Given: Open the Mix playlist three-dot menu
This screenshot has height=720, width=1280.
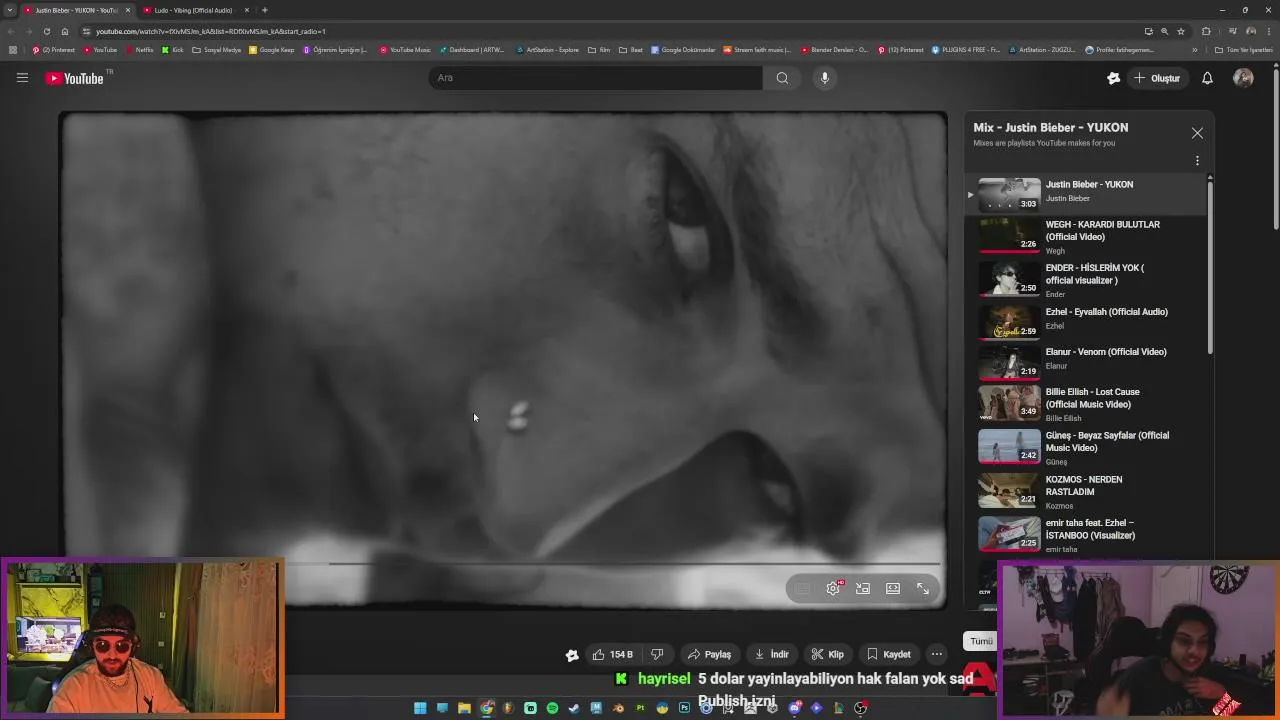Looking at the screenshot, I should coord(1197,160).
